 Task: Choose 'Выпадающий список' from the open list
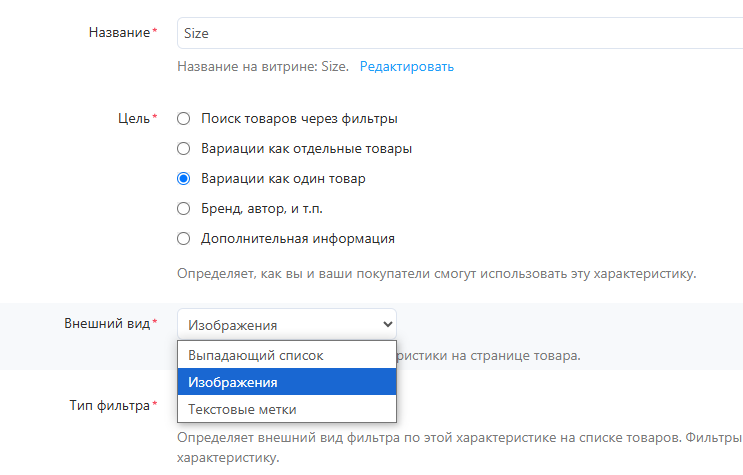pyautogui.click(x=287, y=356)
